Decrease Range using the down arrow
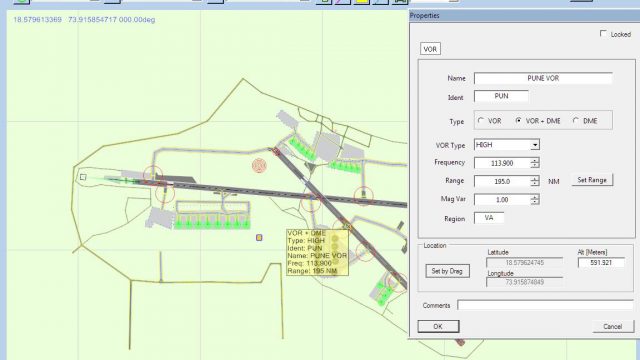 pyautogui.click(x=535, y=184)
